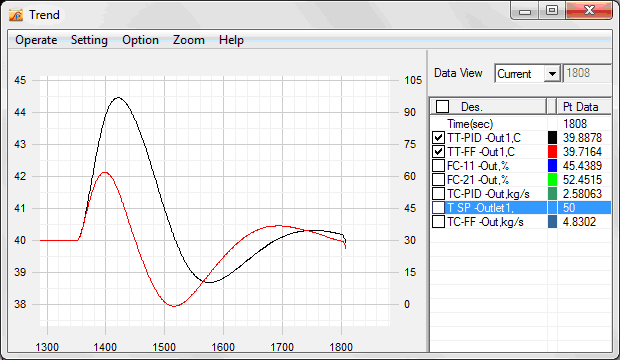Uncheck the TT-PID -Out1,C checkbox
620x360 pixels.
[x=438, y=138]
